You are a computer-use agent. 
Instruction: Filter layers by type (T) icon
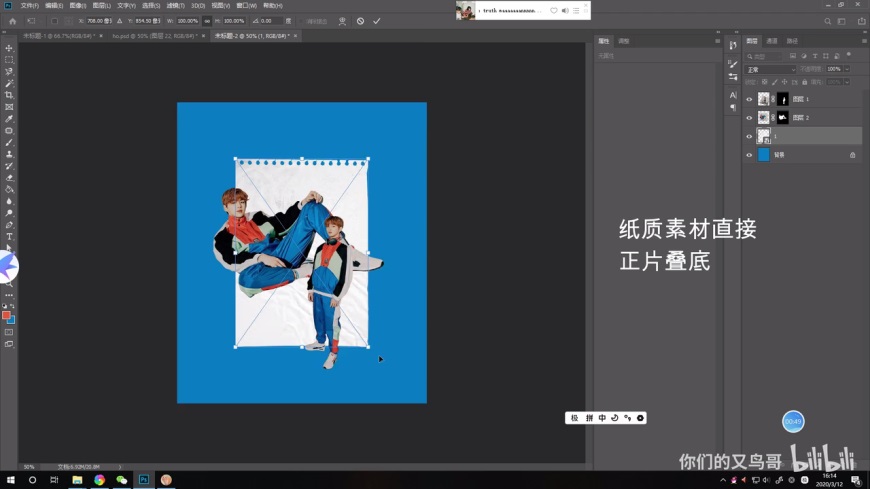(815, 56)
